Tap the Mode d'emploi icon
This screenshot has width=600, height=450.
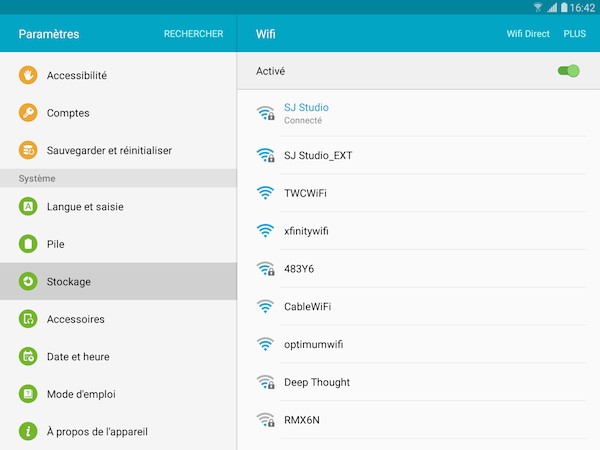[28, 394]
